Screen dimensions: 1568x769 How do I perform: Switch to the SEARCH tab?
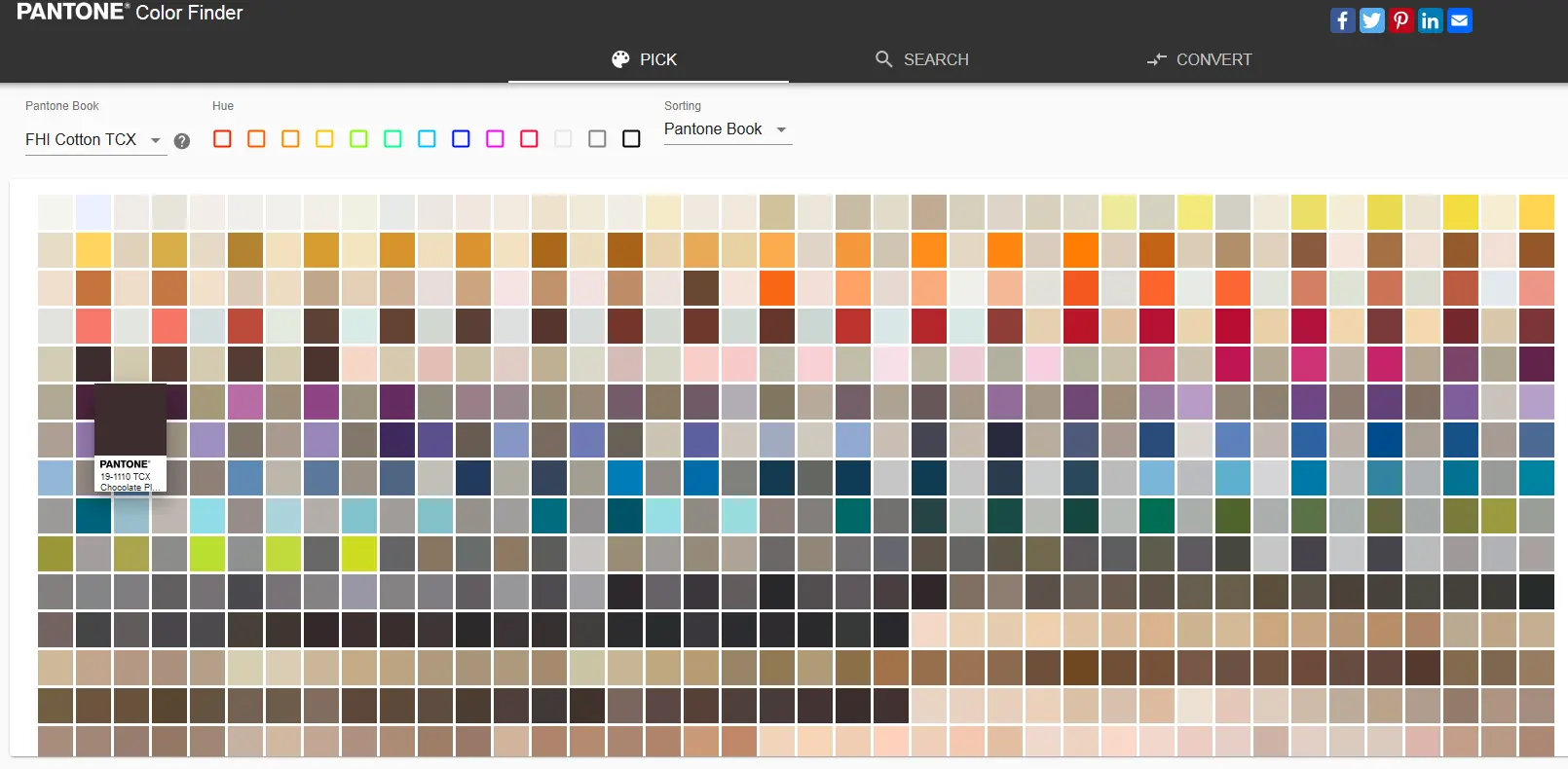921,59
